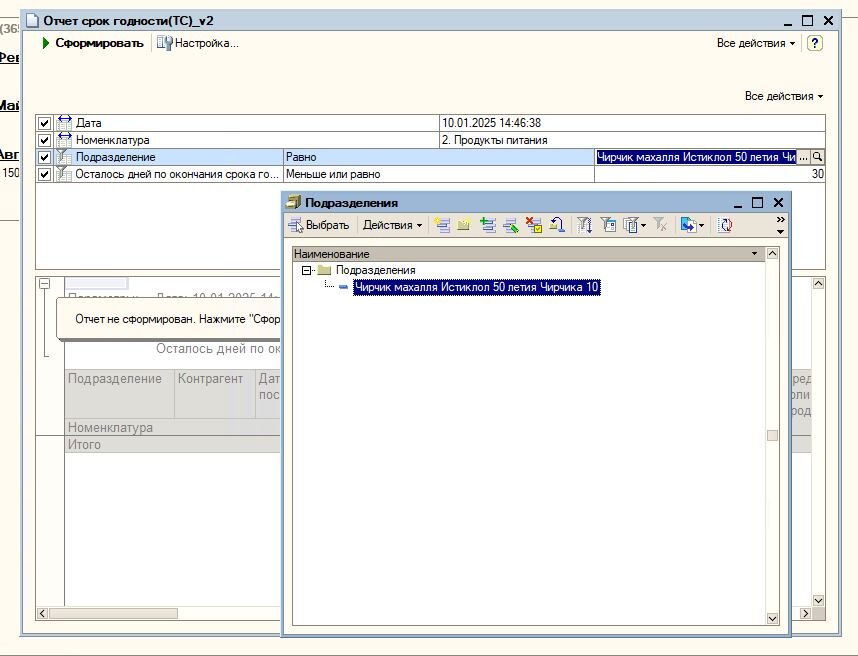
Task: Expand the toolbar overflow chevron
Action: (x=780, y=219)
